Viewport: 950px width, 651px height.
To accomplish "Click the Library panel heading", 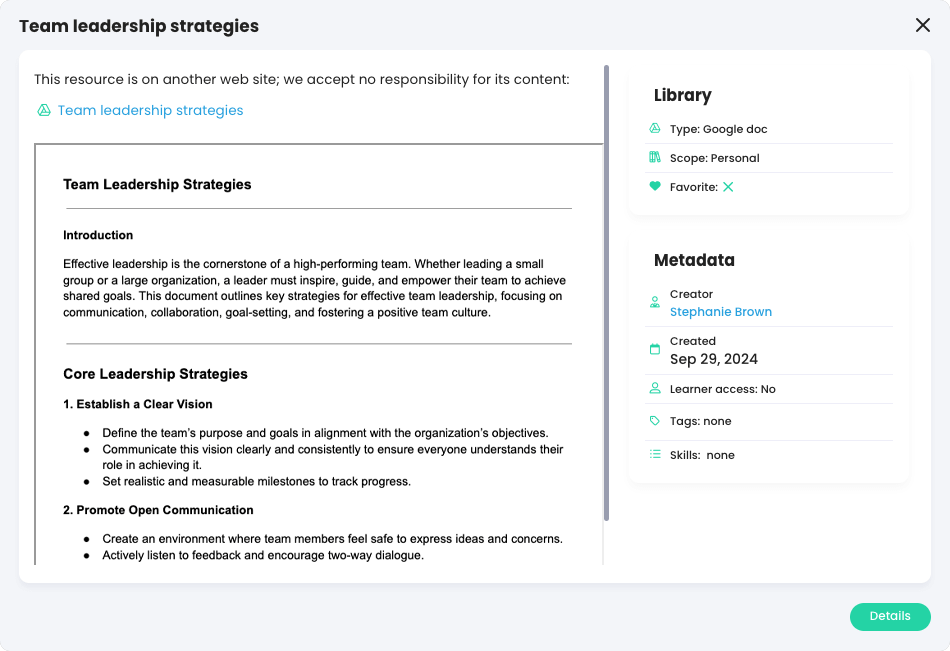I will pos(682,95).
